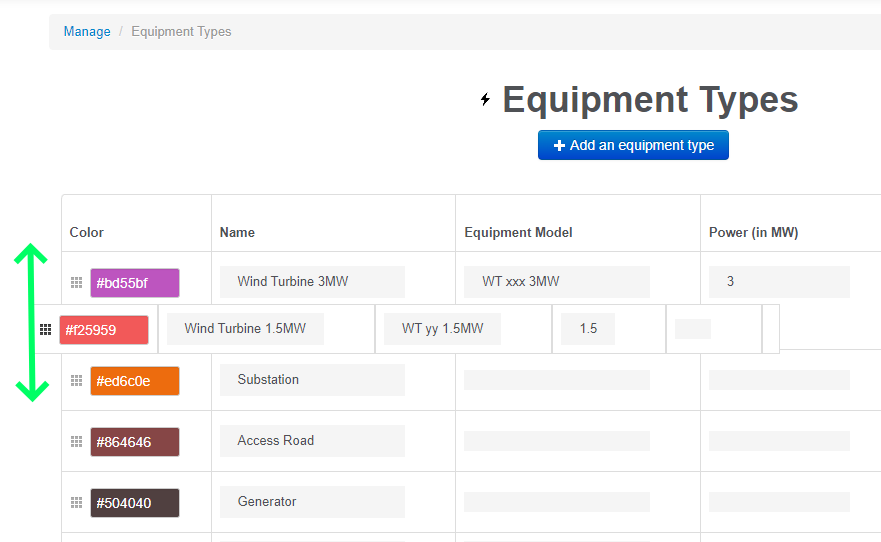Screen dimensions: 881x542
Task: Click grip icon next to #ed6c0e swatch
Action: coord(76,380)
